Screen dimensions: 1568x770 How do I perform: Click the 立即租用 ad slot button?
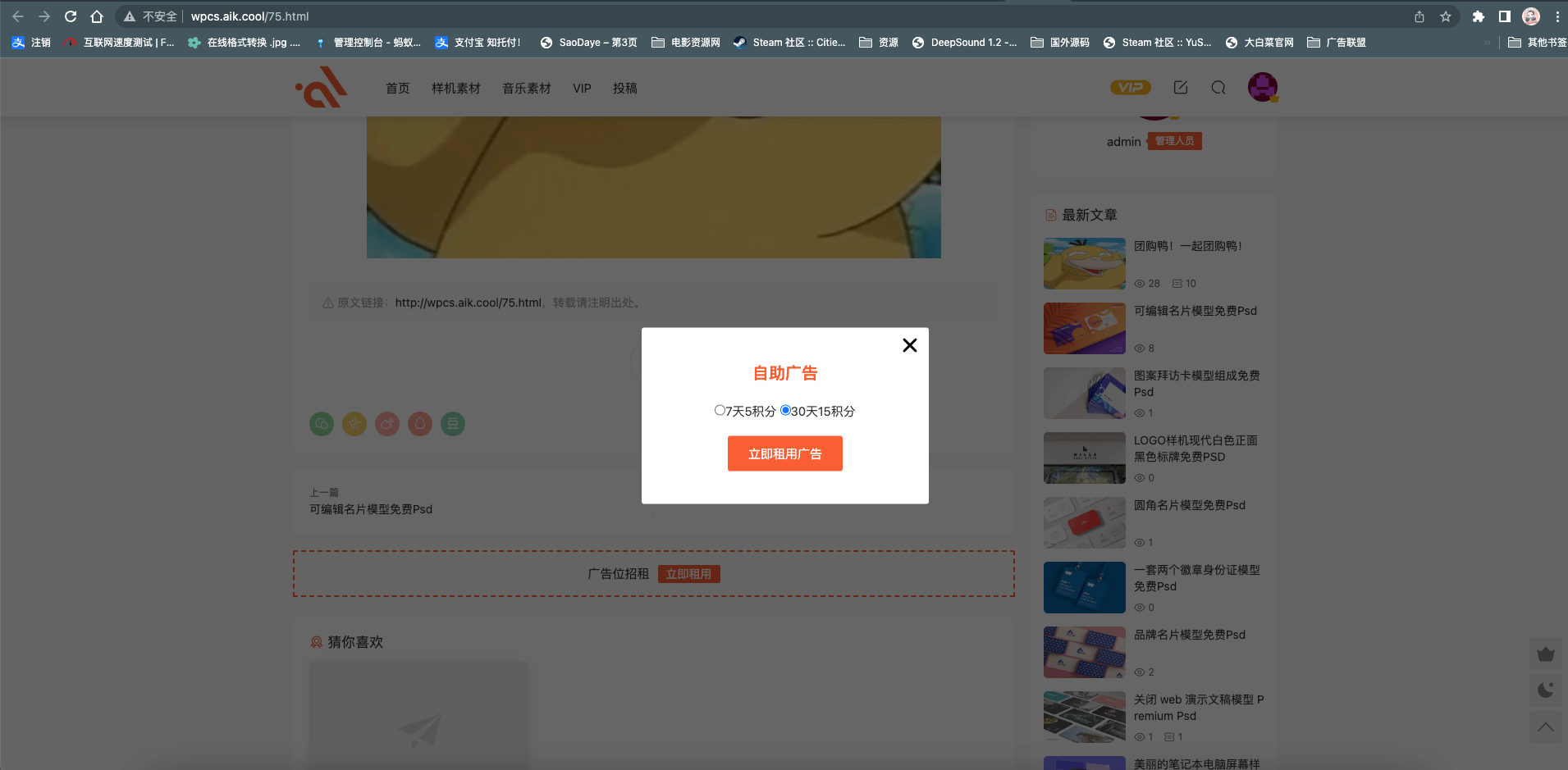(x=688, y=574)
